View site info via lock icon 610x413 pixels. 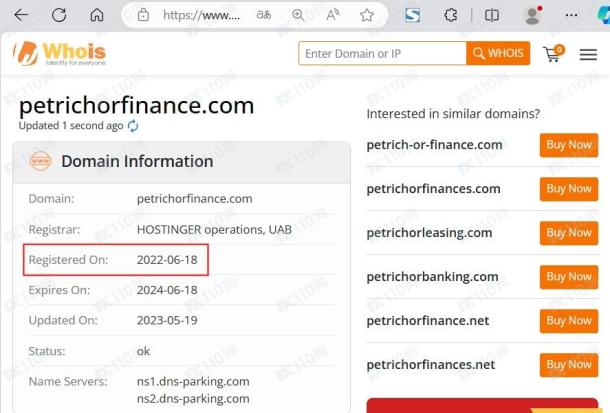[x=143, y=15]
